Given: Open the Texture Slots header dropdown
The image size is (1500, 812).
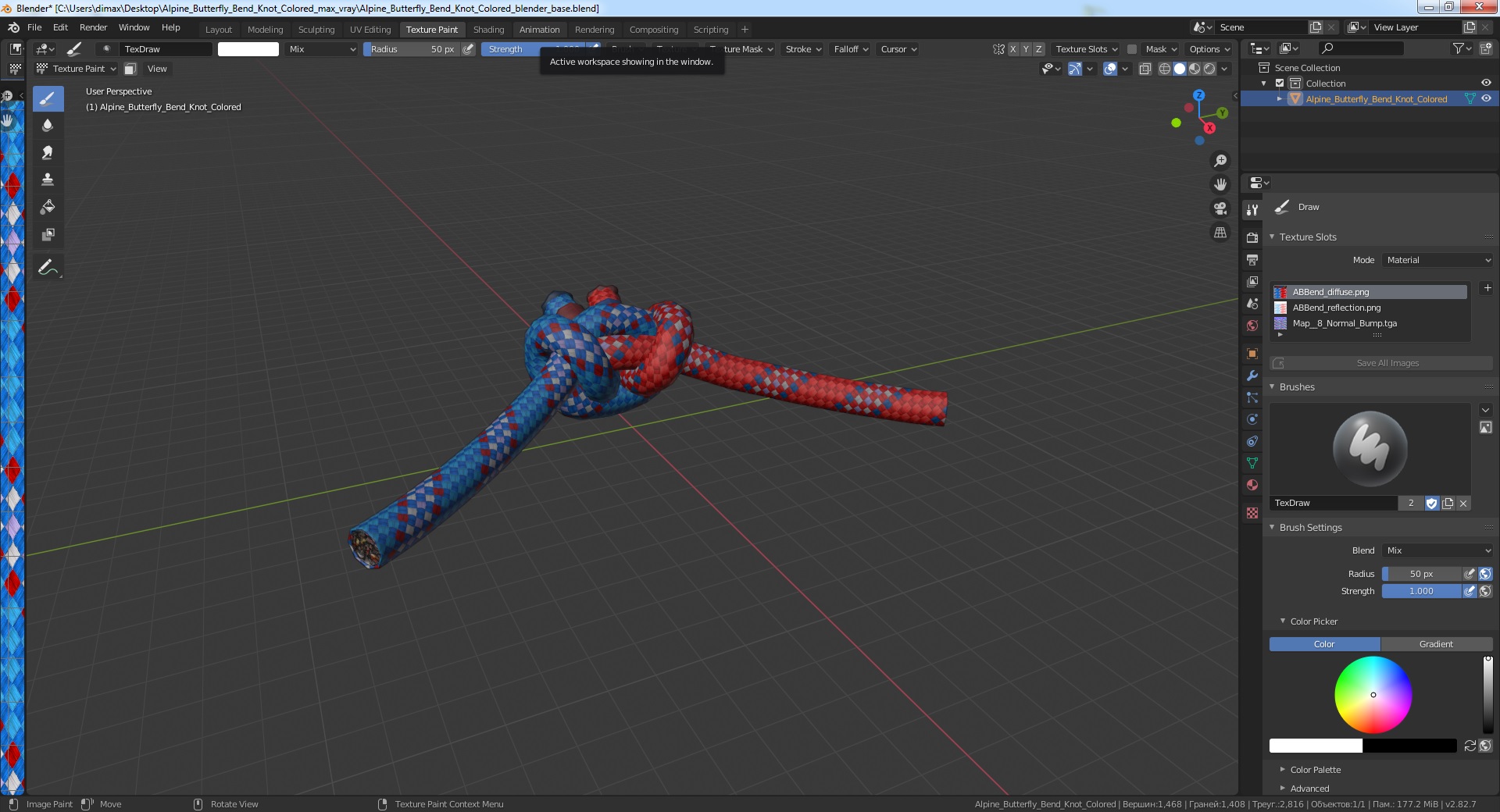Looking at the screenshot, I should (1087, 49).
